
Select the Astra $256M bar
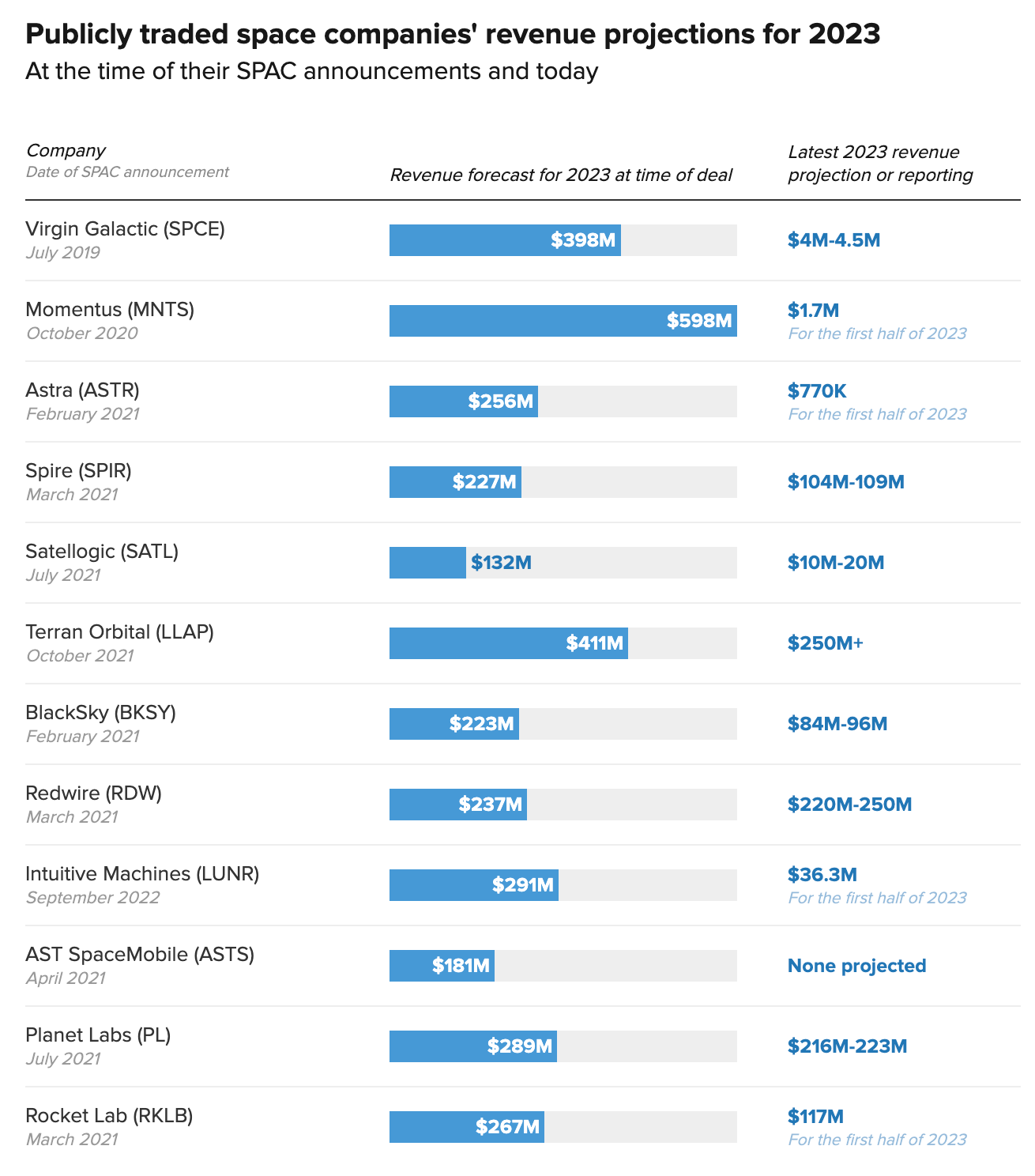click(x=463, y=401)
